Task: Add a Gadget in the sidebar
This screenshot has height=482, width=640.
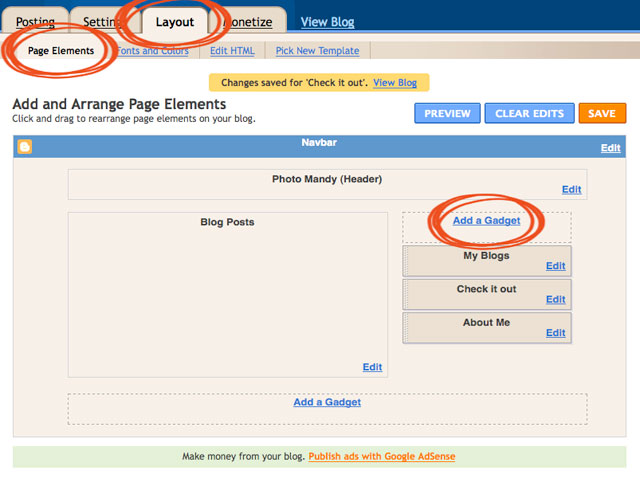Action: coord(487,220)
